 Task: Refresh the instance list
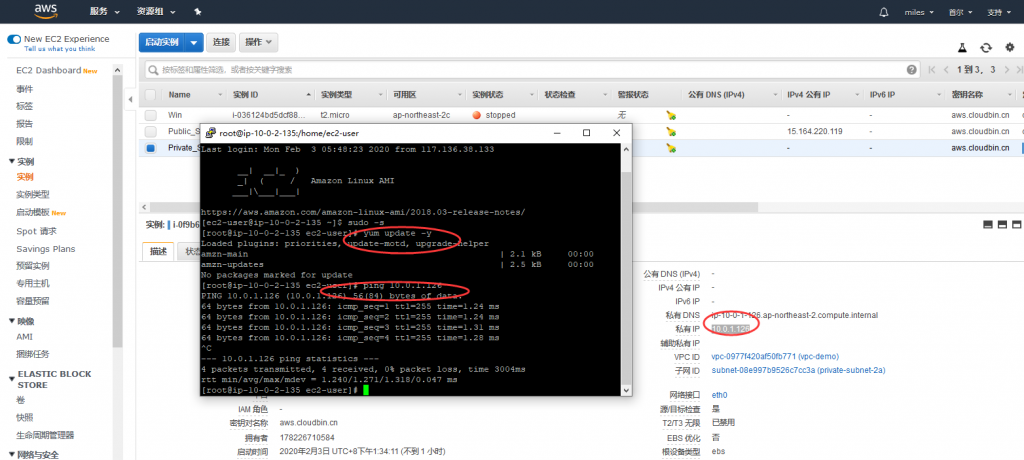(x=985, y=47)
